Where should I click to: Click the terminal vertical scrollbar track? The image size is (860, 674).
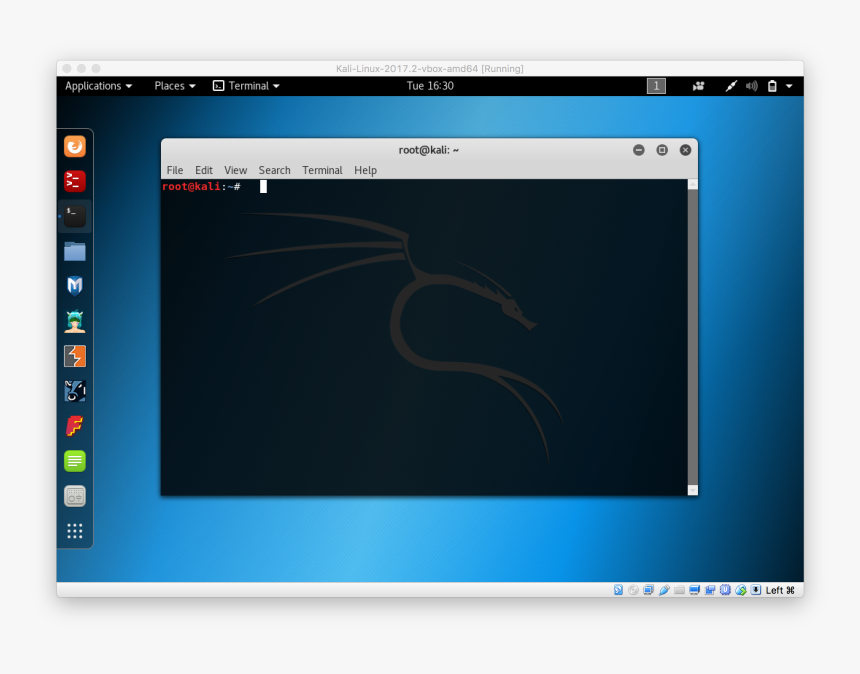point(693,337)
